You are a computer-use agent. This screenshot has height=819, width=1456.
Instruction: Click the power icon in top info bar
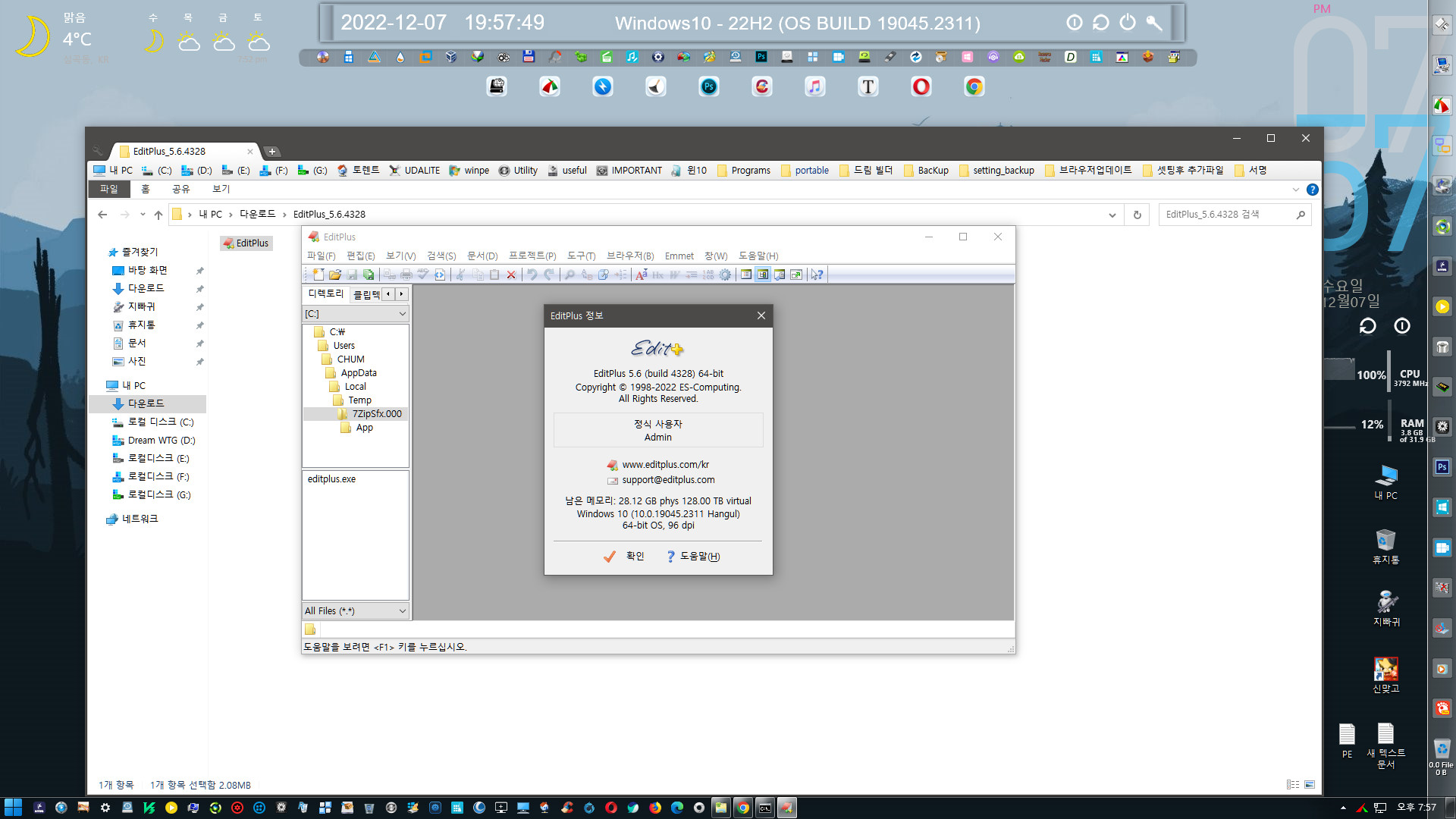coord(1128,23)
